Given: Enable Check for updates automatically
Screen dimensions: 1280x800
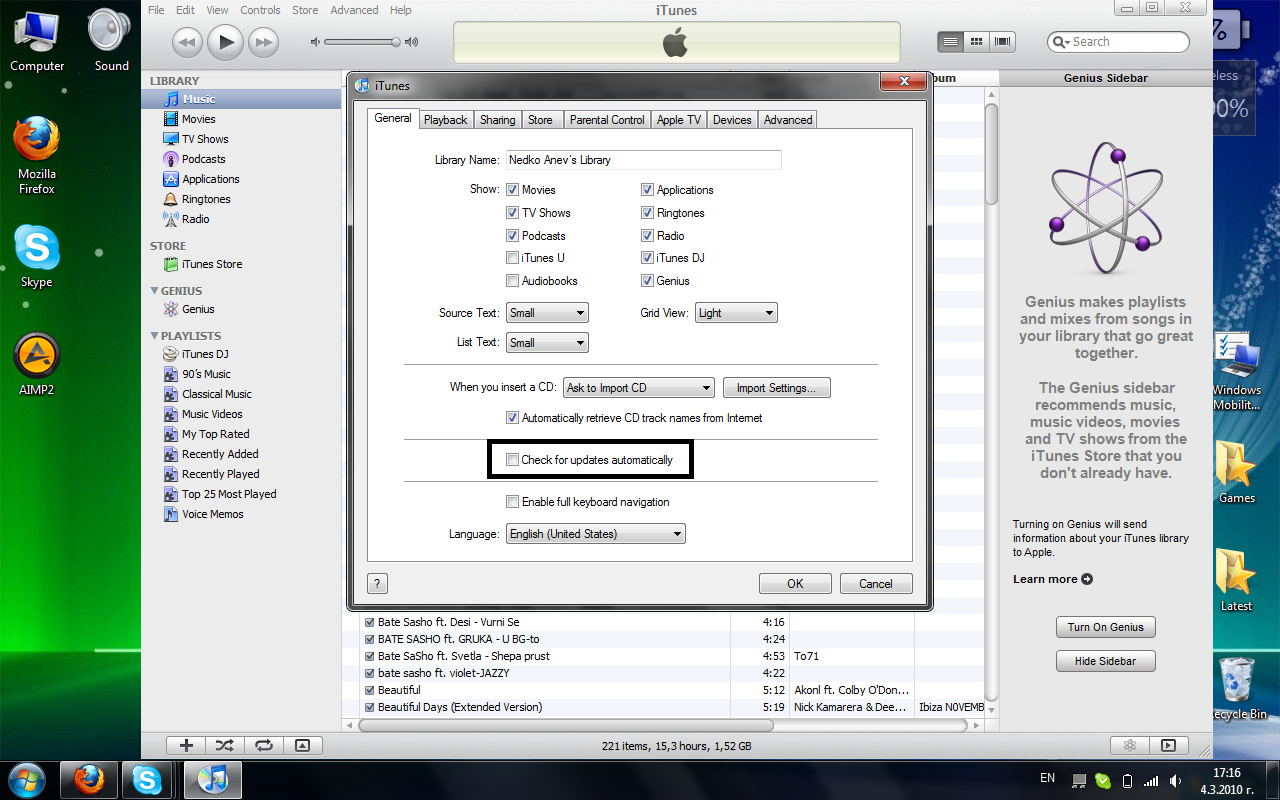Looking at the screenshot, I should click(x=513, y=460).
